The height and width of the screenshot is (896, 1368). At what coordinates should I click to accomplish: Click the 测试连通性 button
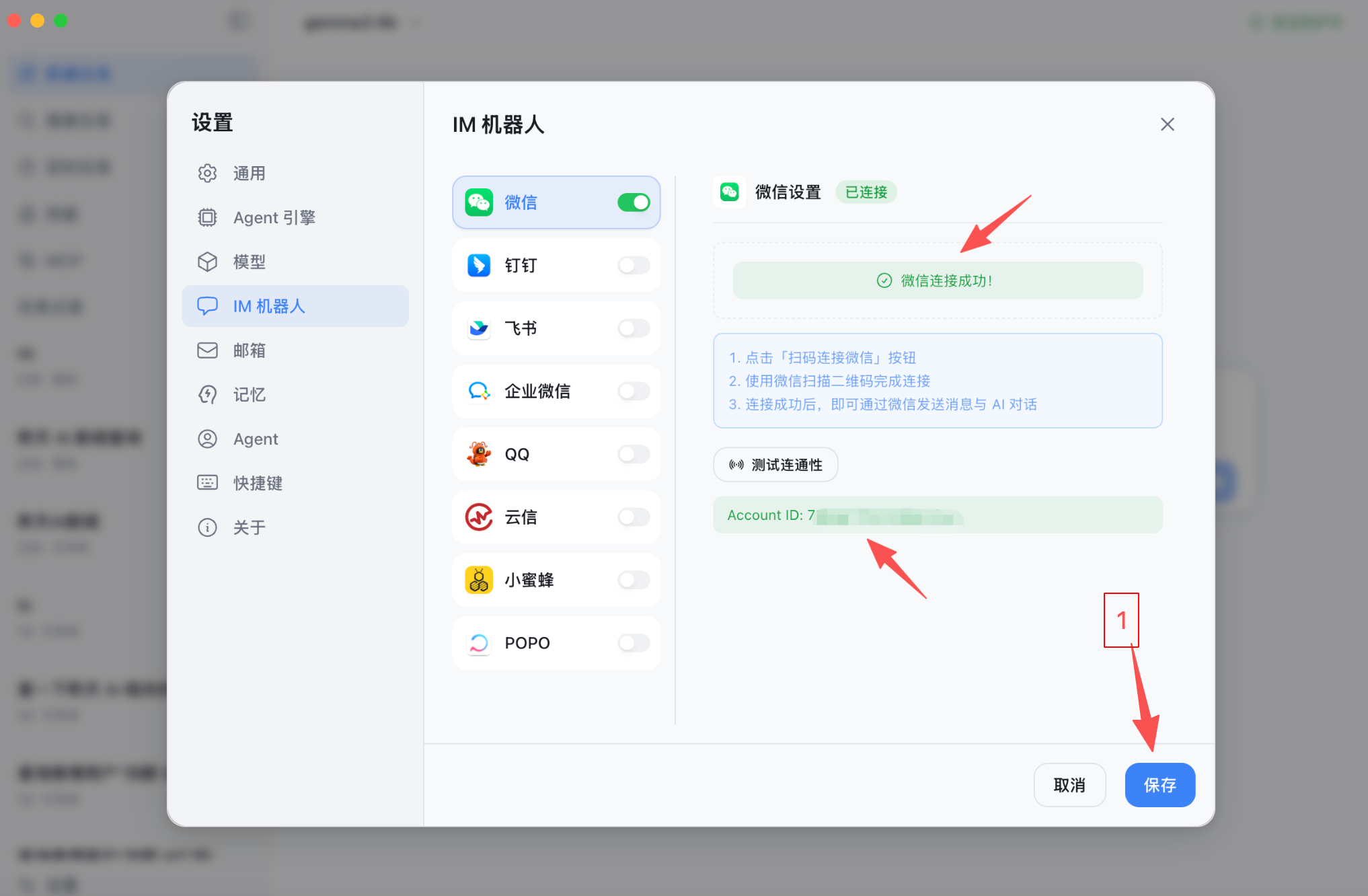(775, 464)
